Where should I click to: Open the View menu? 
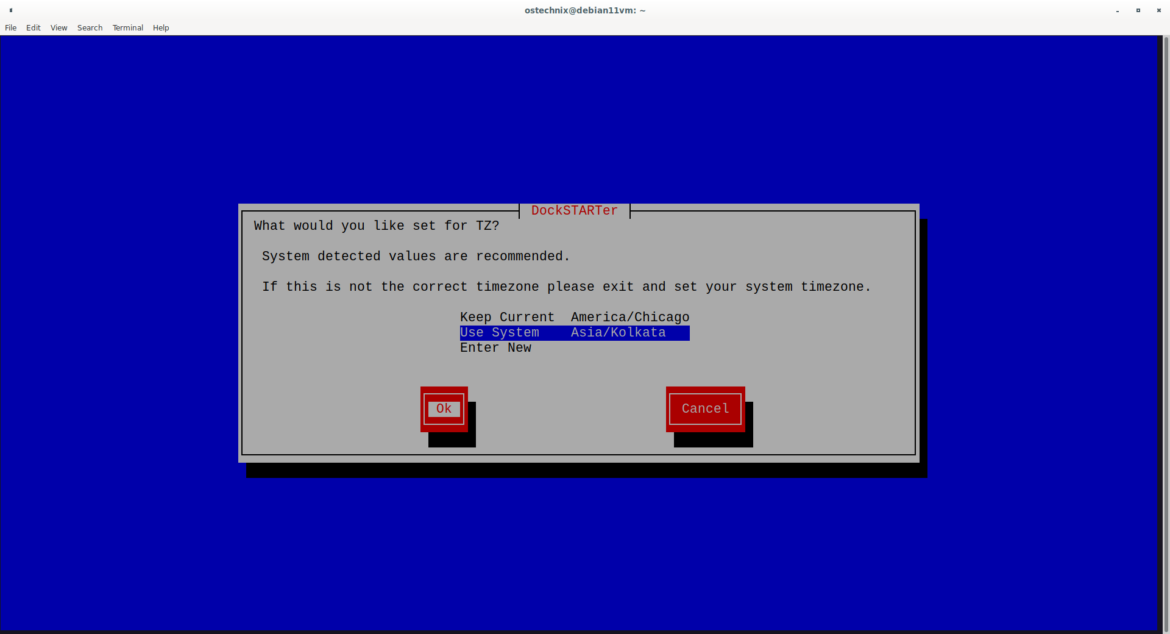(58, 28)
